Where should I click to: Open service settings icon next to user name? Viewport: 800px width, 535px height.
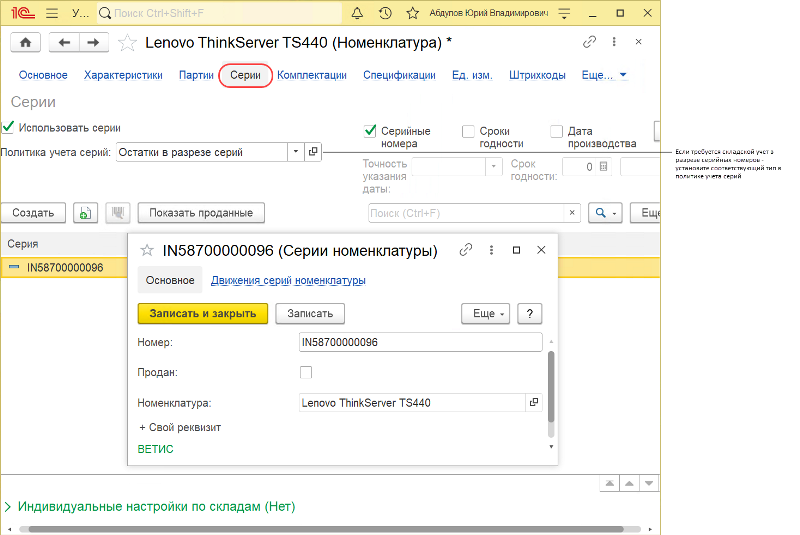point(564,13)
